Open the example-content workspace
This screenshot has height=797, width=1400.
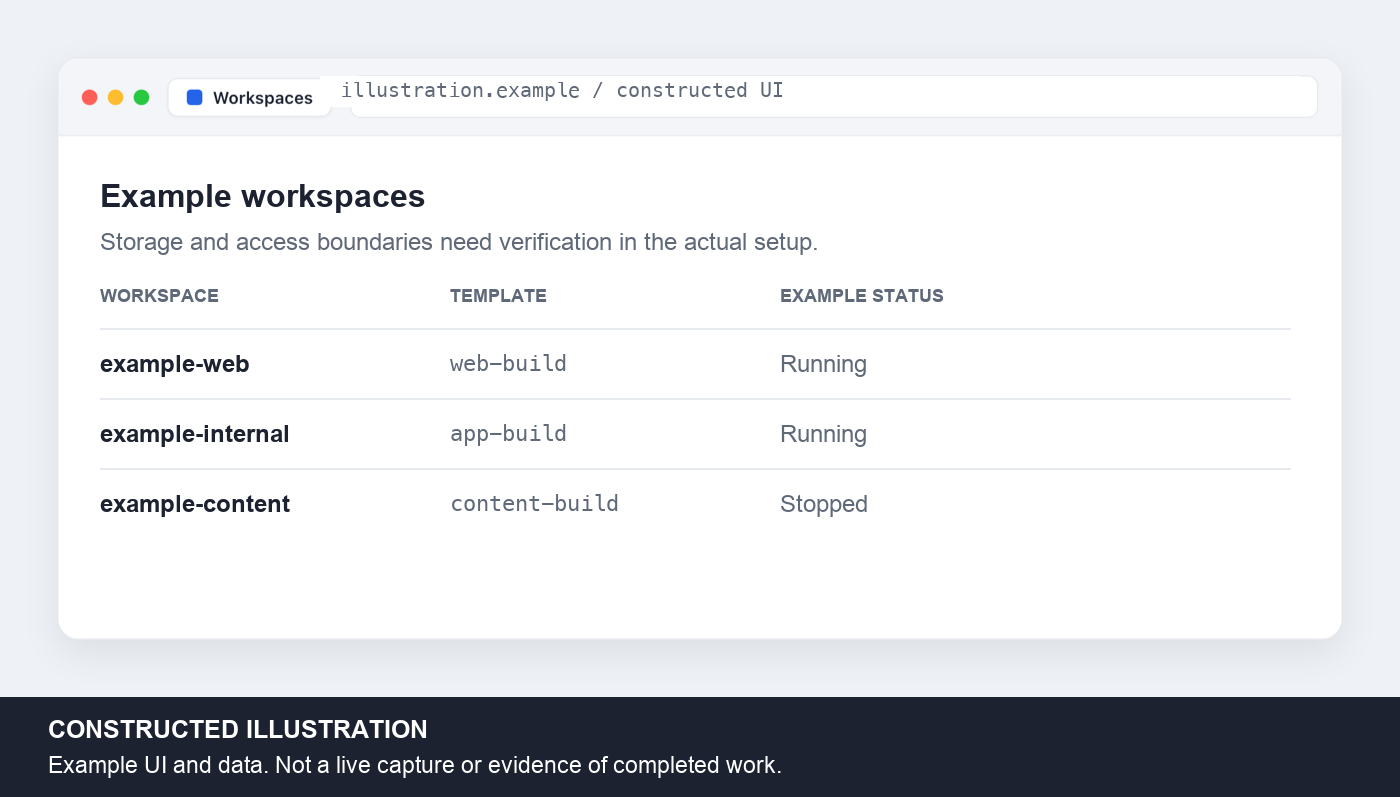click(x=195, y=504)
